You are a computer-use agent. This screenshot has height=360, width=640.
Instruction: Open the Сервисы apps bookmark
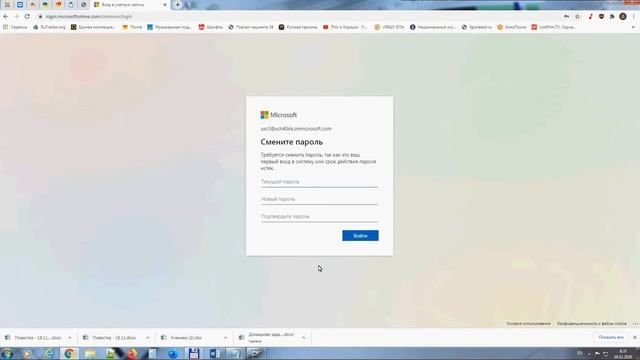click(15, 27)
